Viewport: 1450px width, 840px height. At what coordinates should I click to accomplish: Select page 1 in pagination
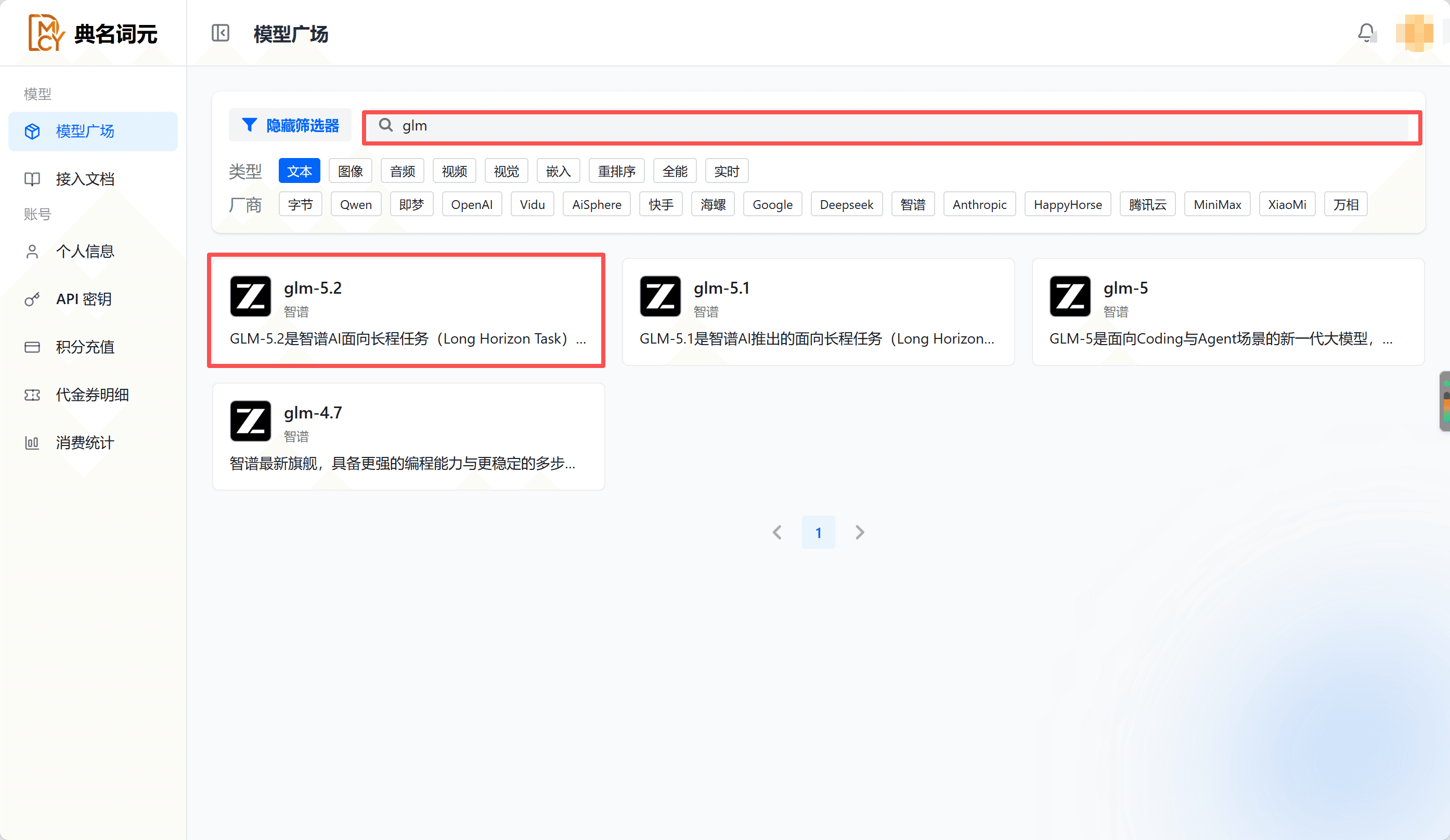click(818, 532)
